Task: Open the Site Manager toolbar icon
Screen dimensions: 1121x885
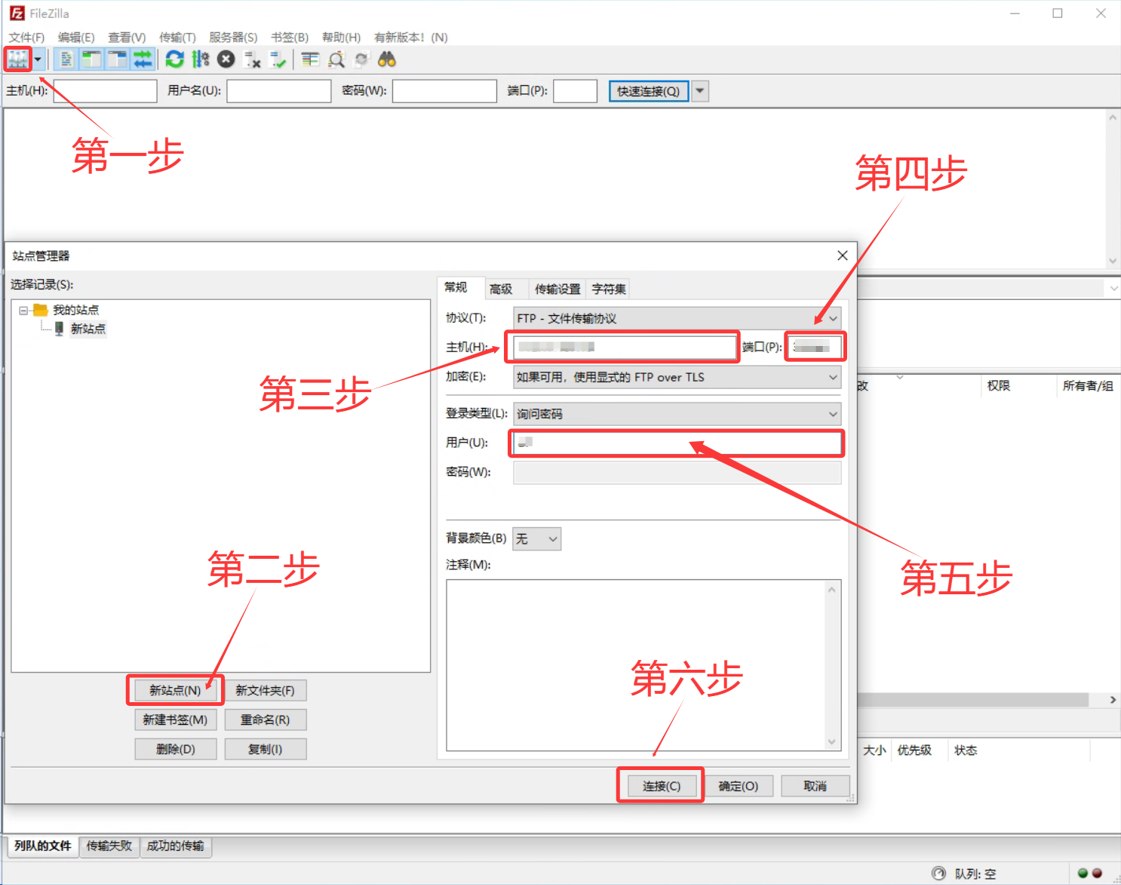Action: (x=18, y=59)
